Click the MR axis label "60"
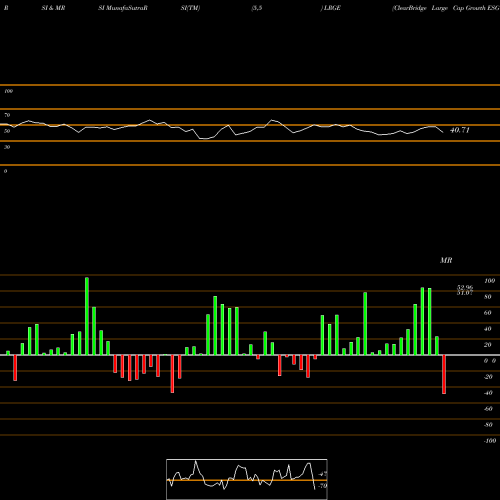Viewport: 500px width, 500px height. coord(488,313)
